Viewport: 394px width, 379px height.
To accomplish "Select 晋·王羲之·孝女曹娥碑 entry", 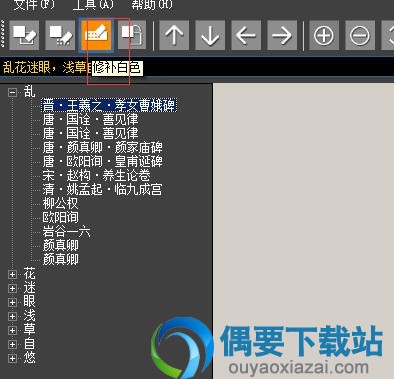I will [109, 105].
